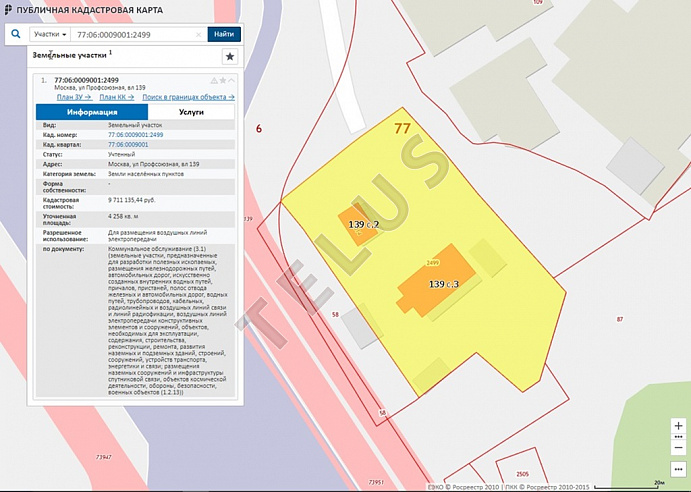Click the large 77 region label

click(402, 128)
